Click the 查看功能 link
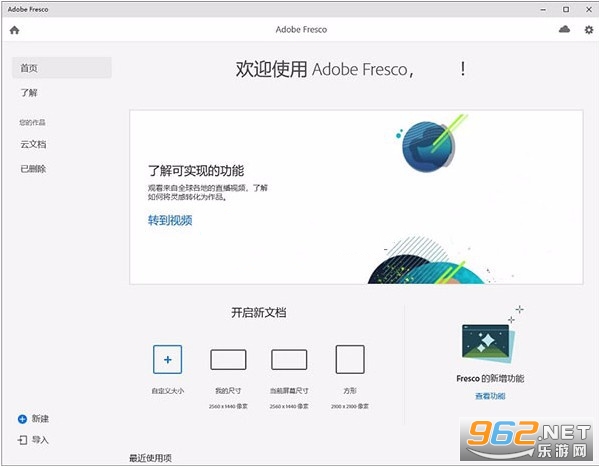 (490, 396)
